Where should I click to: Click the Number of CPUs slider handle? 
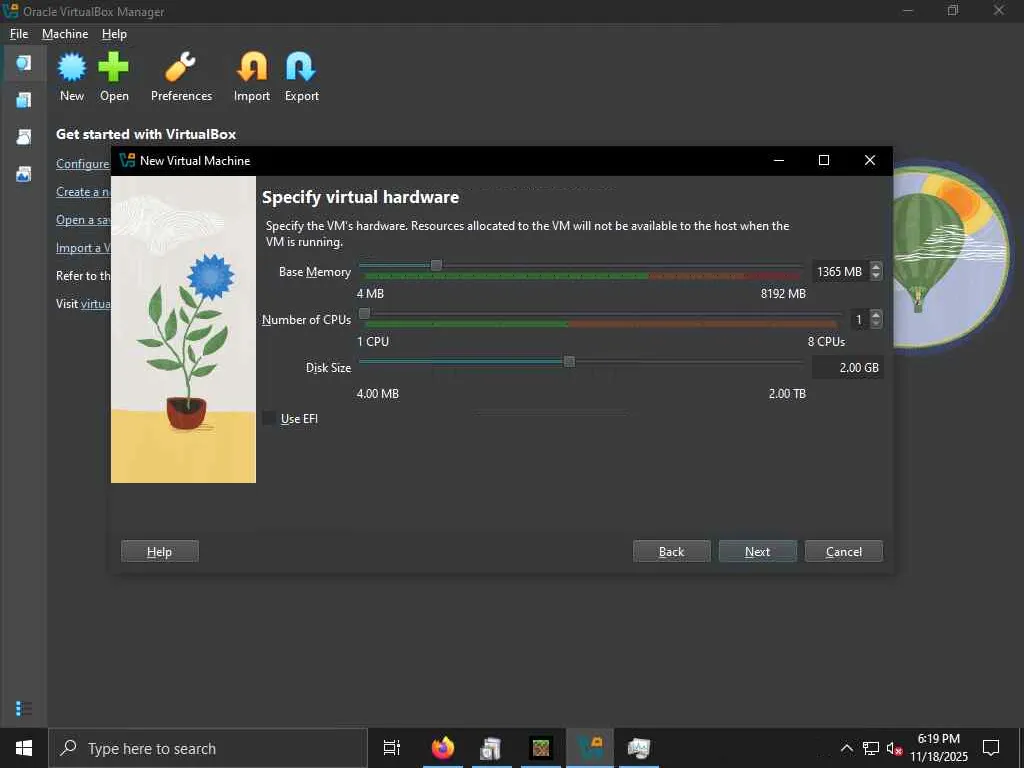coord(364,313)
